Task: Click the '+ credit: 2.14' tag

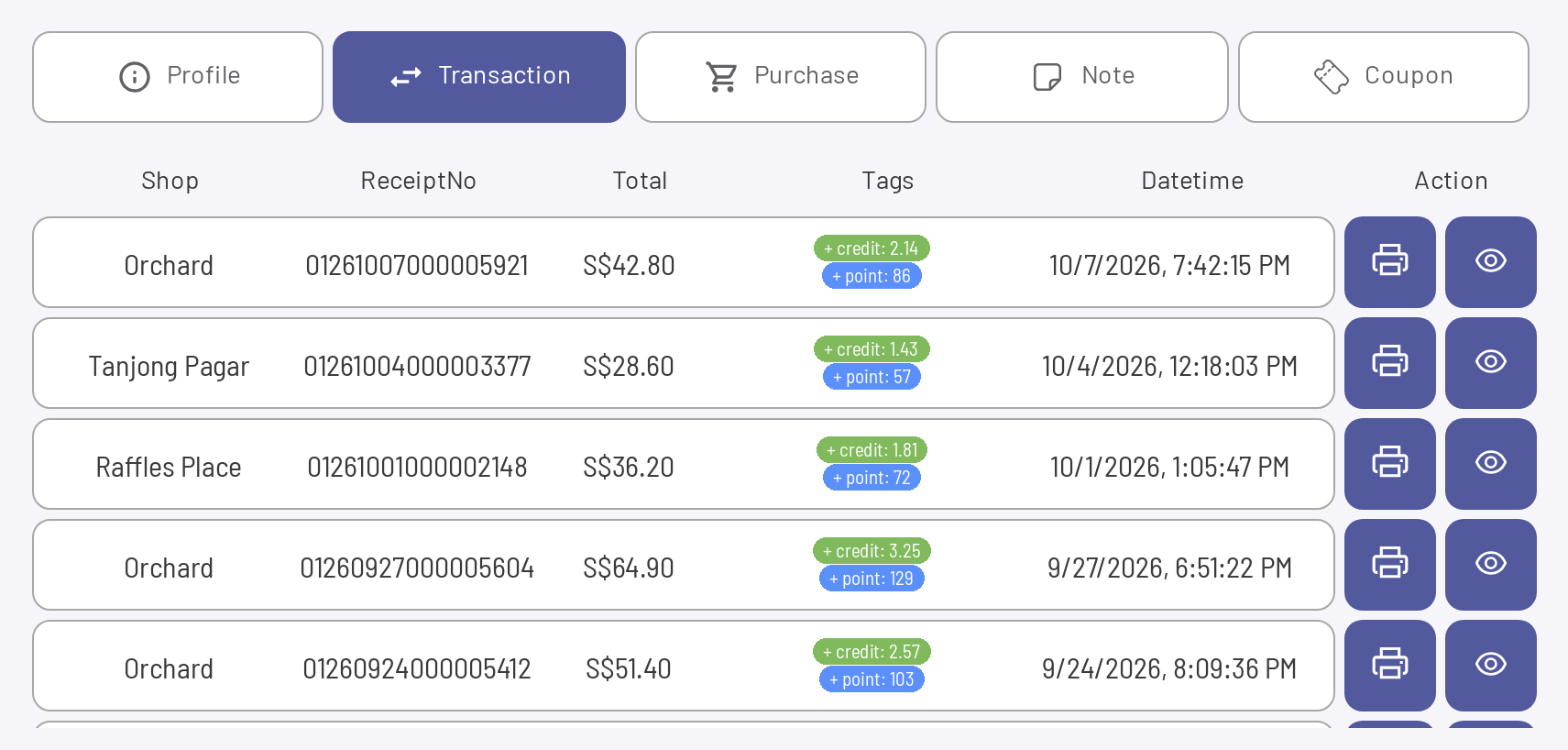Action: (872, 248)
